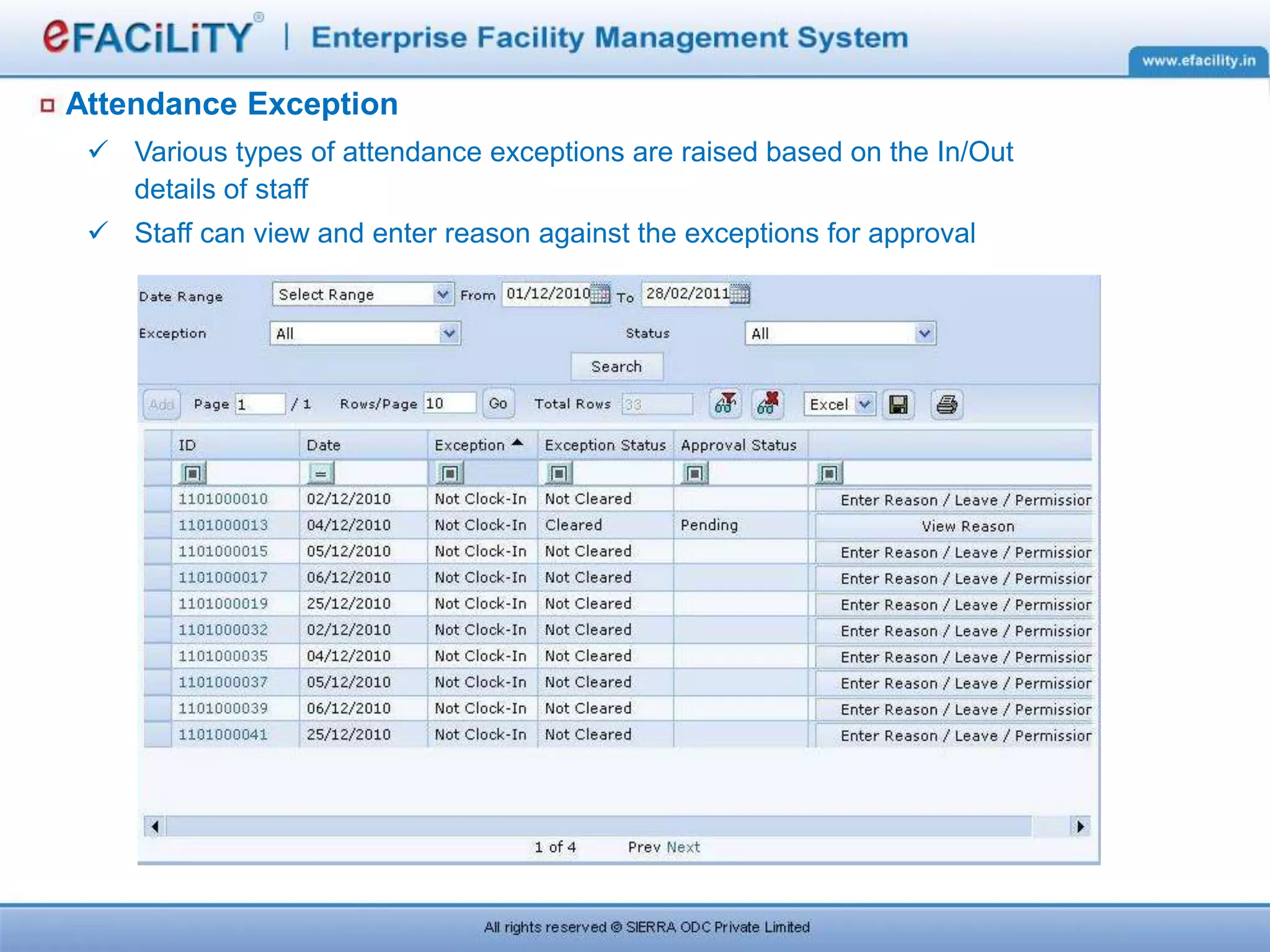Open the To date calendar picker

coord(740,294)
